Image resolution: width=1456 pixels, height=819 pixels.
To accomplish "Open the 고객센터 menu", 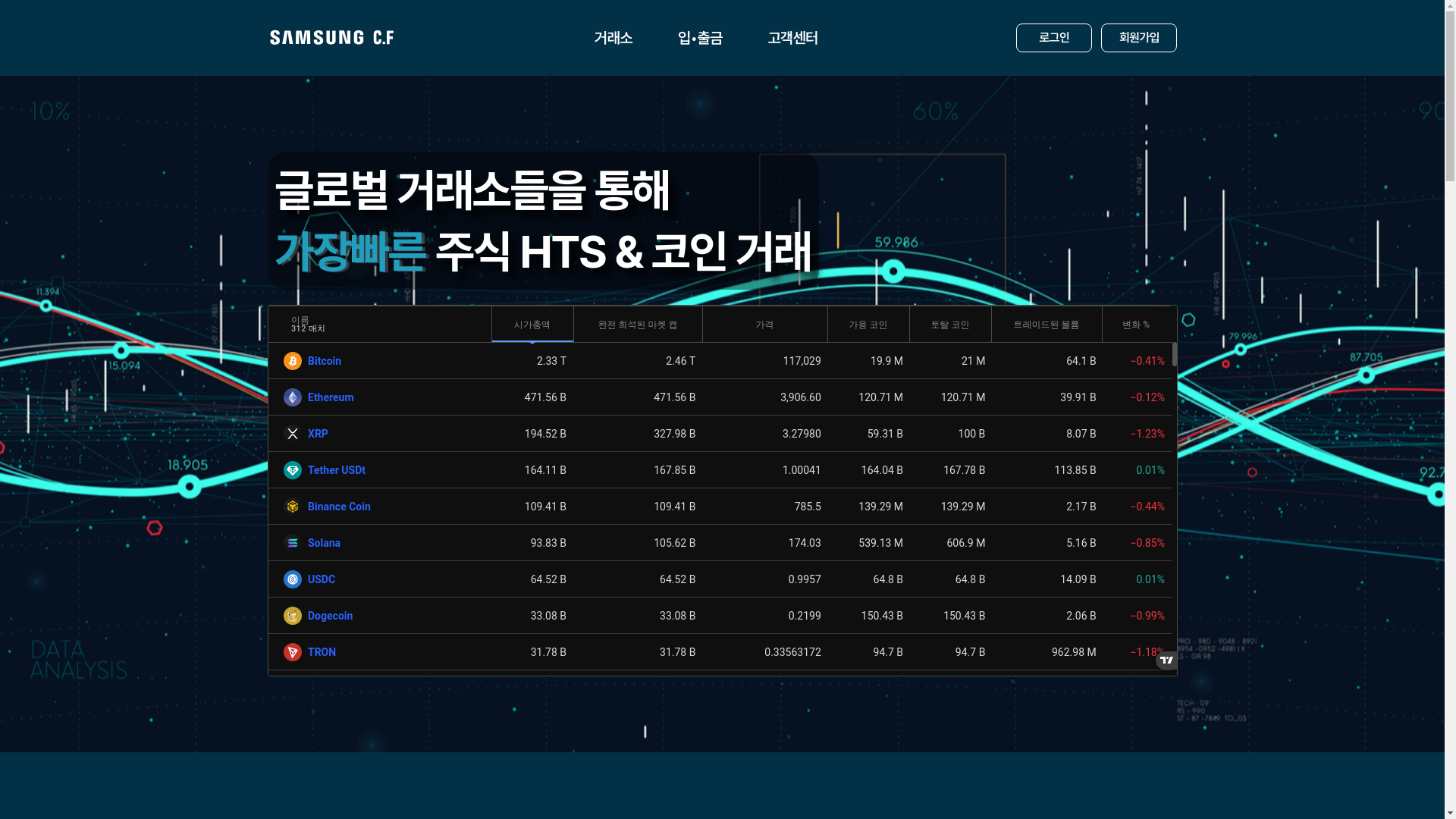I will click(x=792, y=38).
